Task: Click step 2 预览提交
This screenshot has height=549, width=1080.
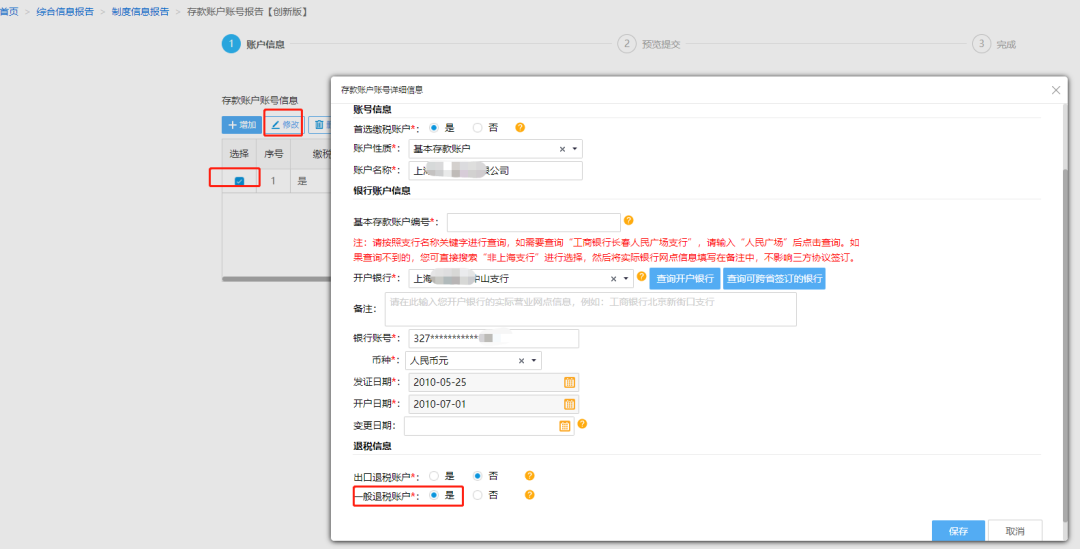Action: (x=649, y=44)
